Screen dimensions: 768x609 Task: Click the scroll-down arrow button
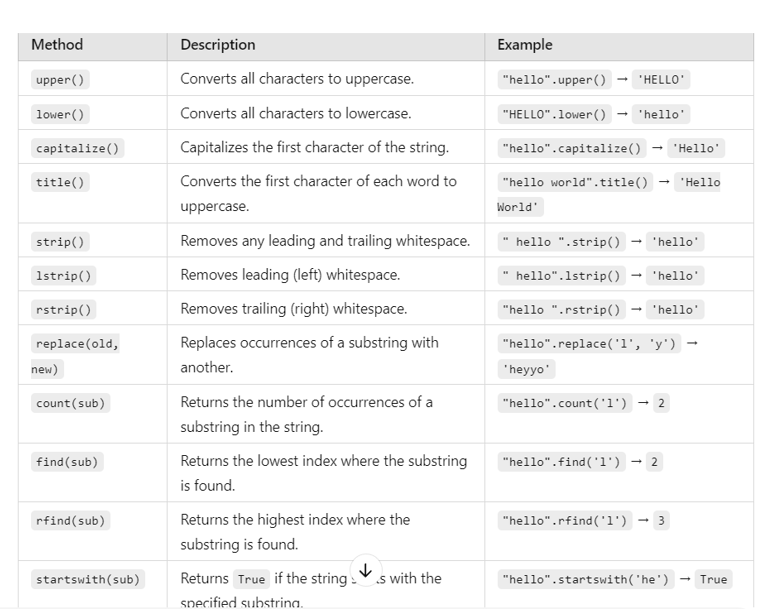point(365,570)
